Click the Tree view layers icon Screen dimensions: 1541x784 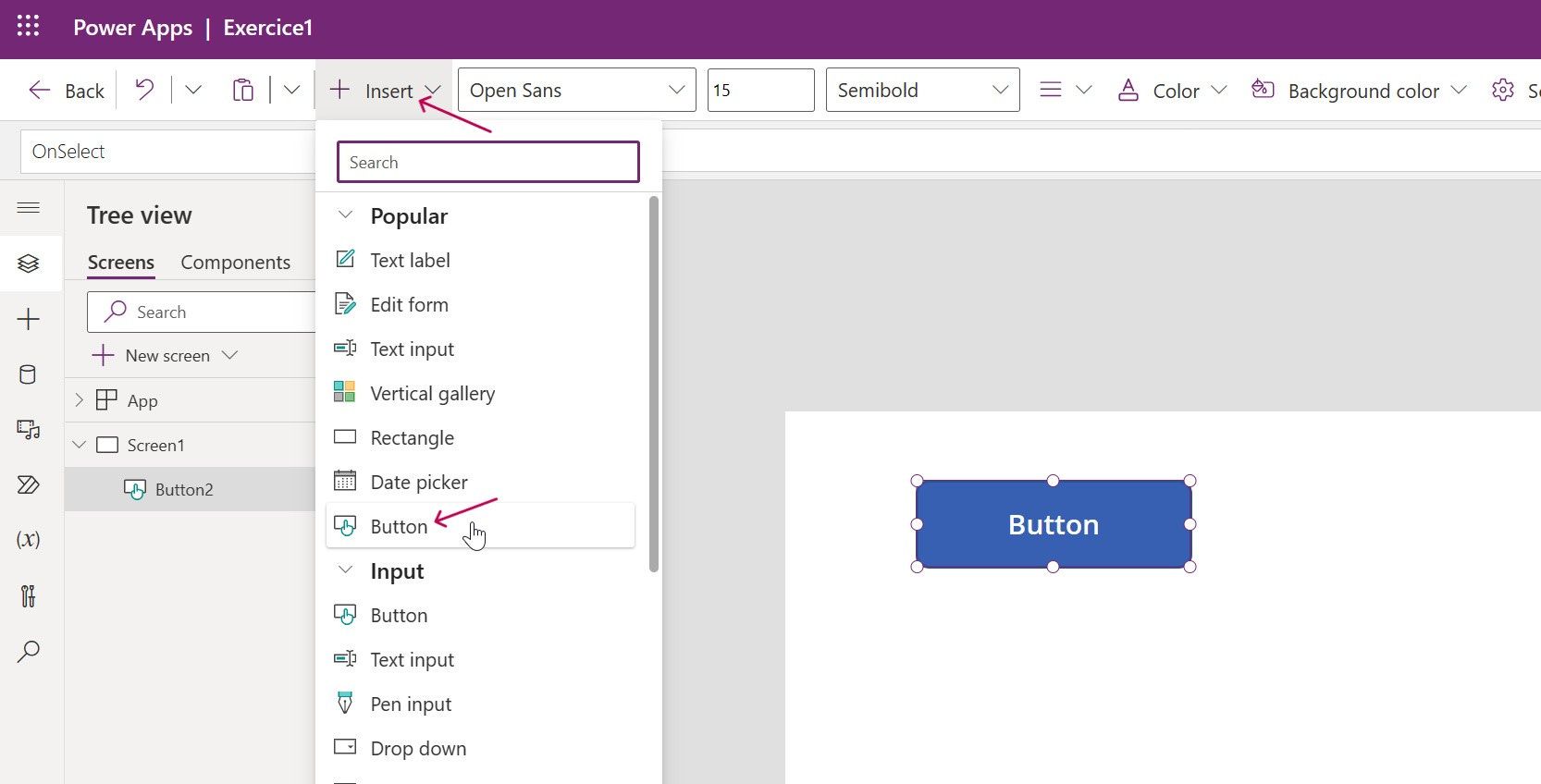(x=28, y=263)
